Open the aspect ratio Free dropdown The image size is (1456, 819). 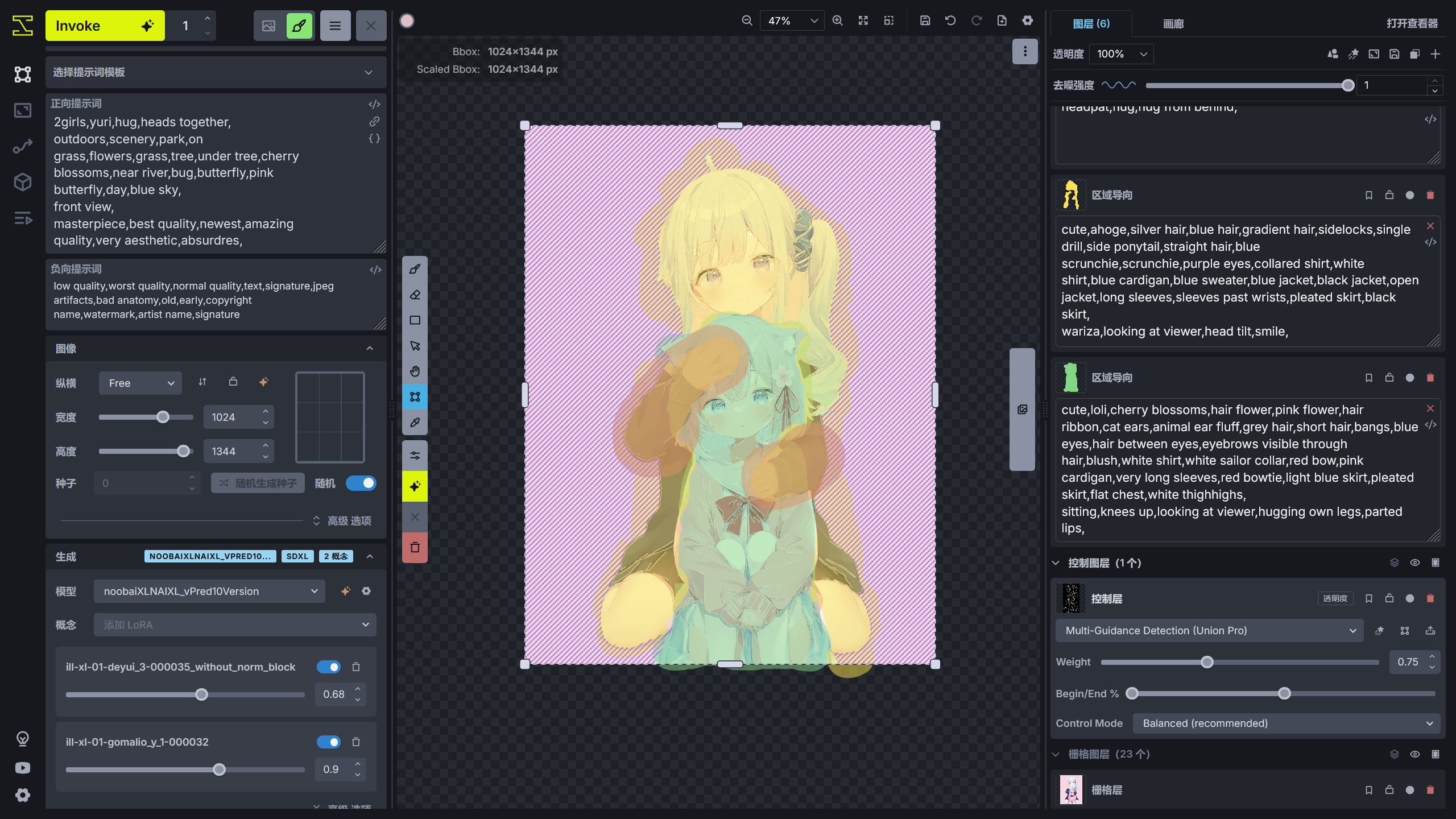tap(140, 383)
